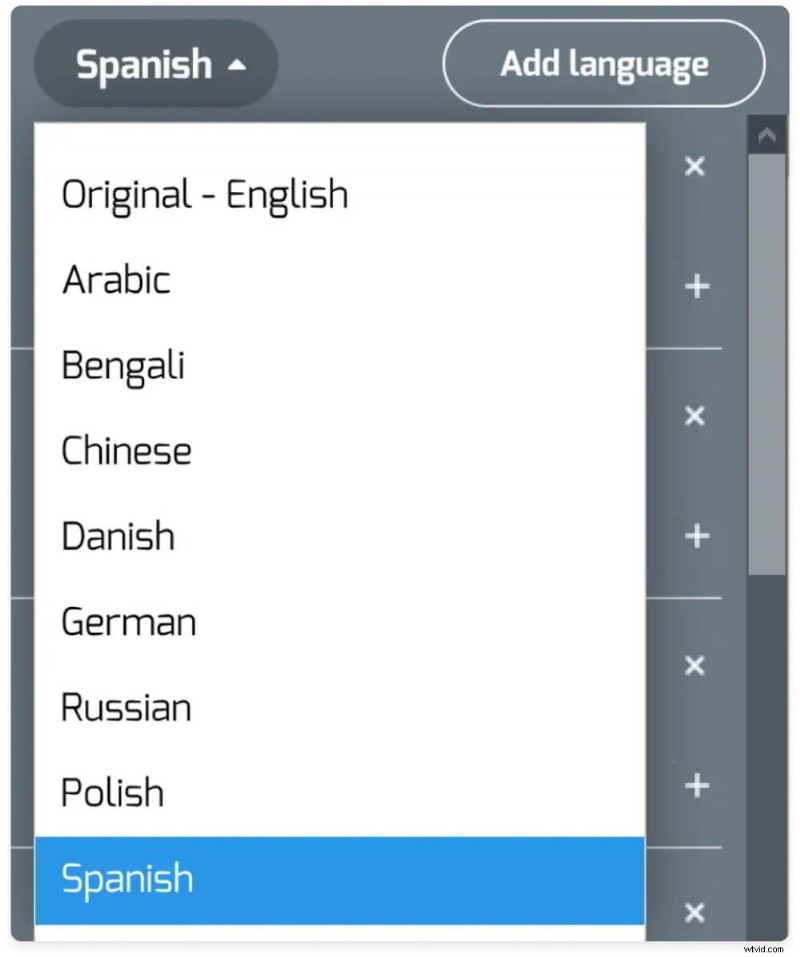The height and width of the screenshot is (957, 800).
Task: Open the language selector labeled Spanish
Action: pos(154,64)
